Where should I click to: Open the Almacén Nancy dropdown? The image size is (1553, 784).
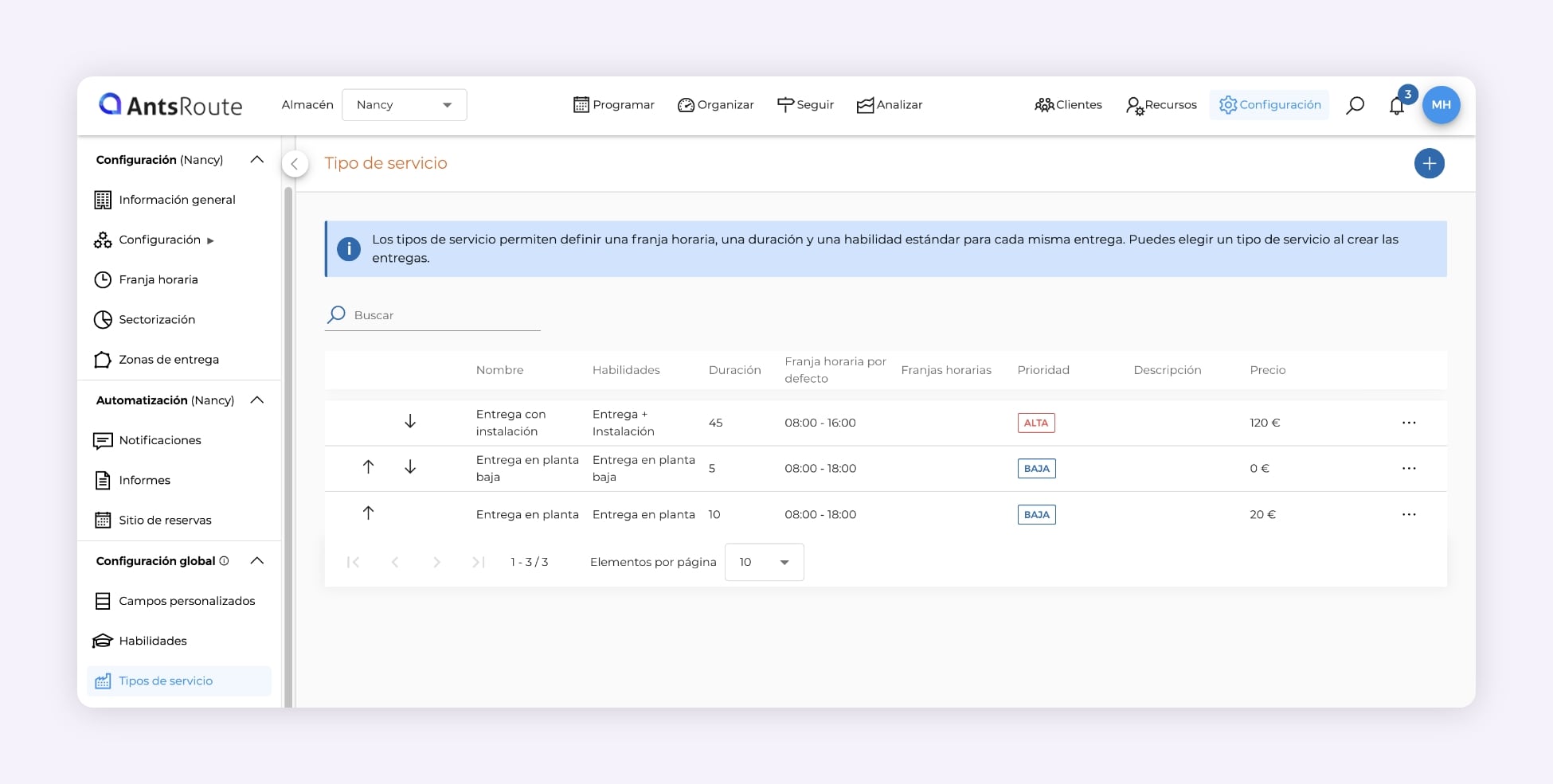point(404,105)
